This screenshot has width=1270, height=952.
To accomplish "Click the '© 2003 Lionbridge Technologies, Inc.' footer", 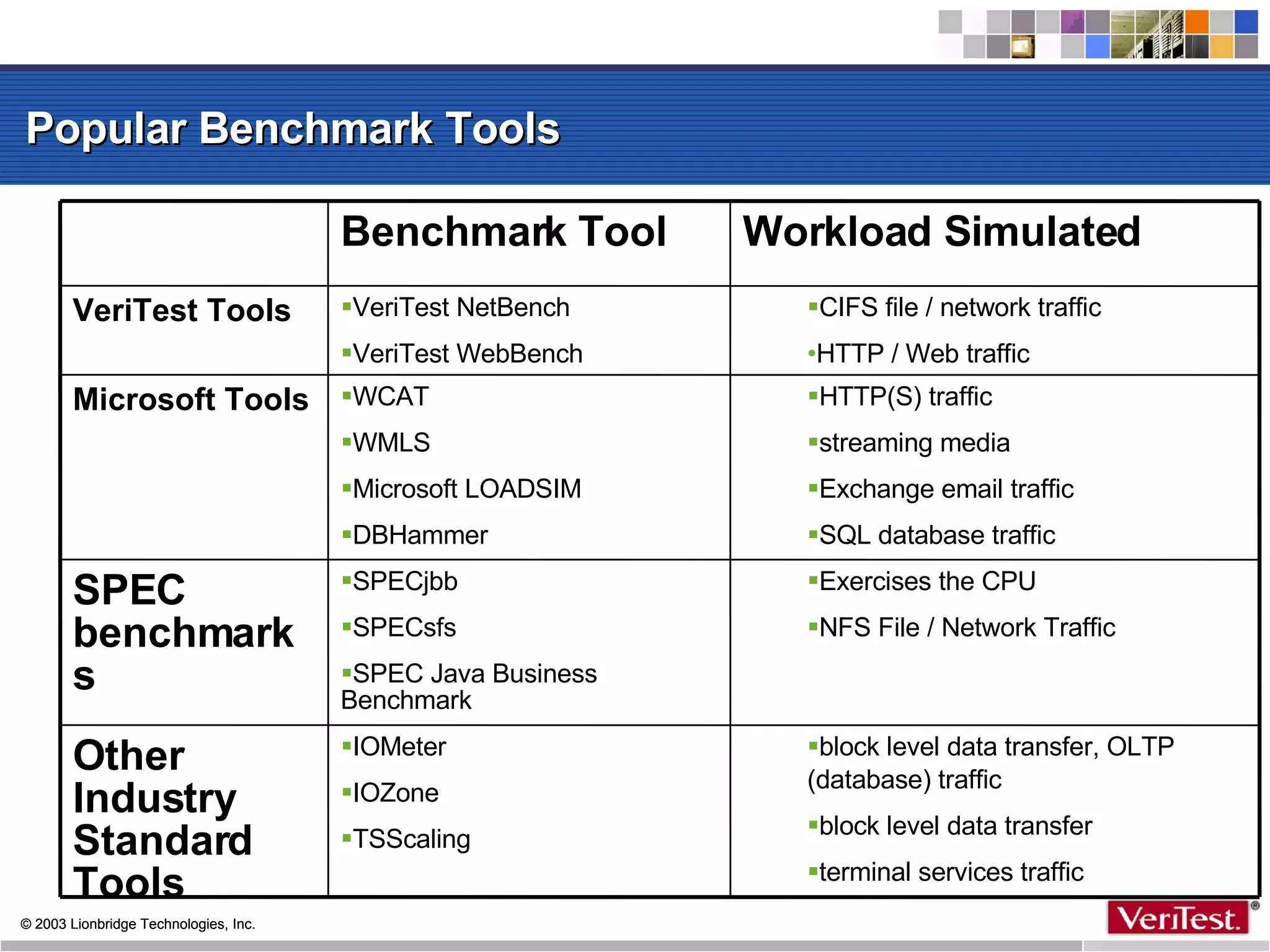I will click(138, 924).
